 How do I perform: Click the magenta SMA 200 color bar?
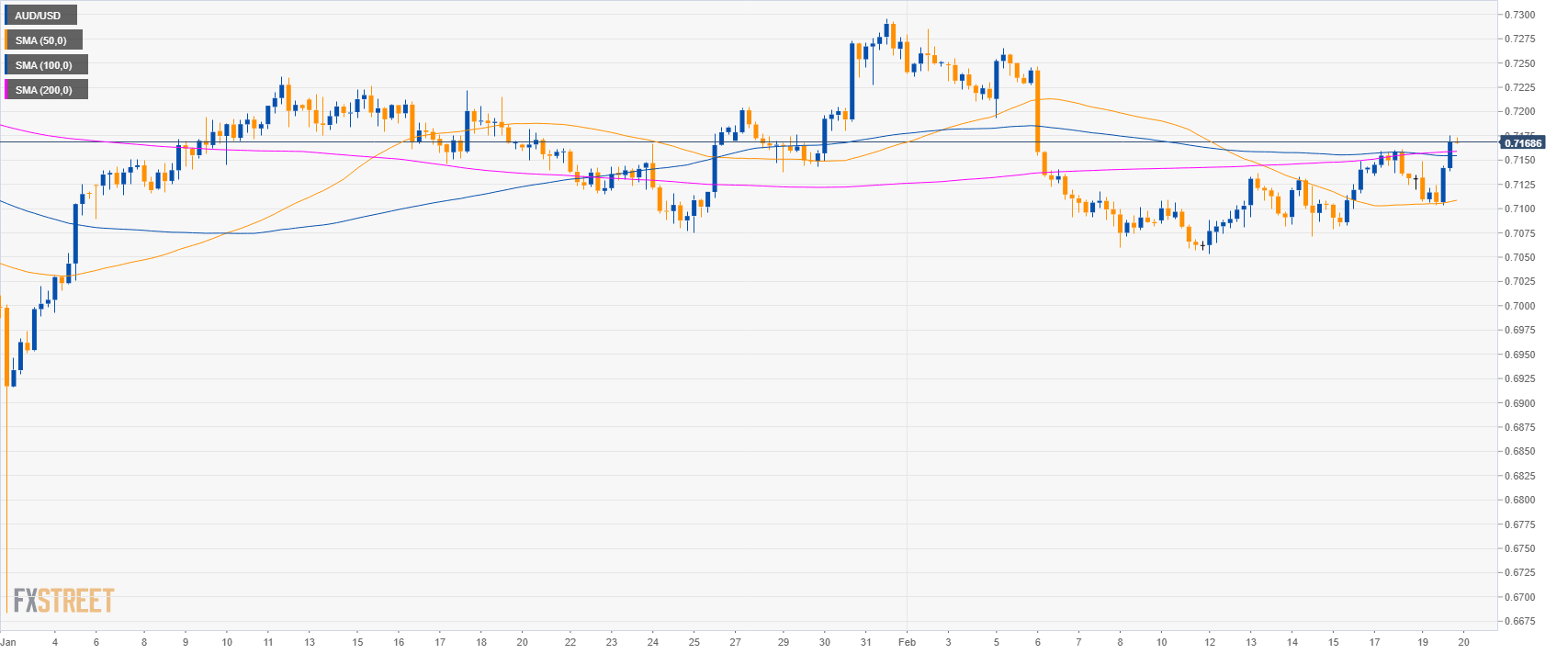[x=6, y=90]
